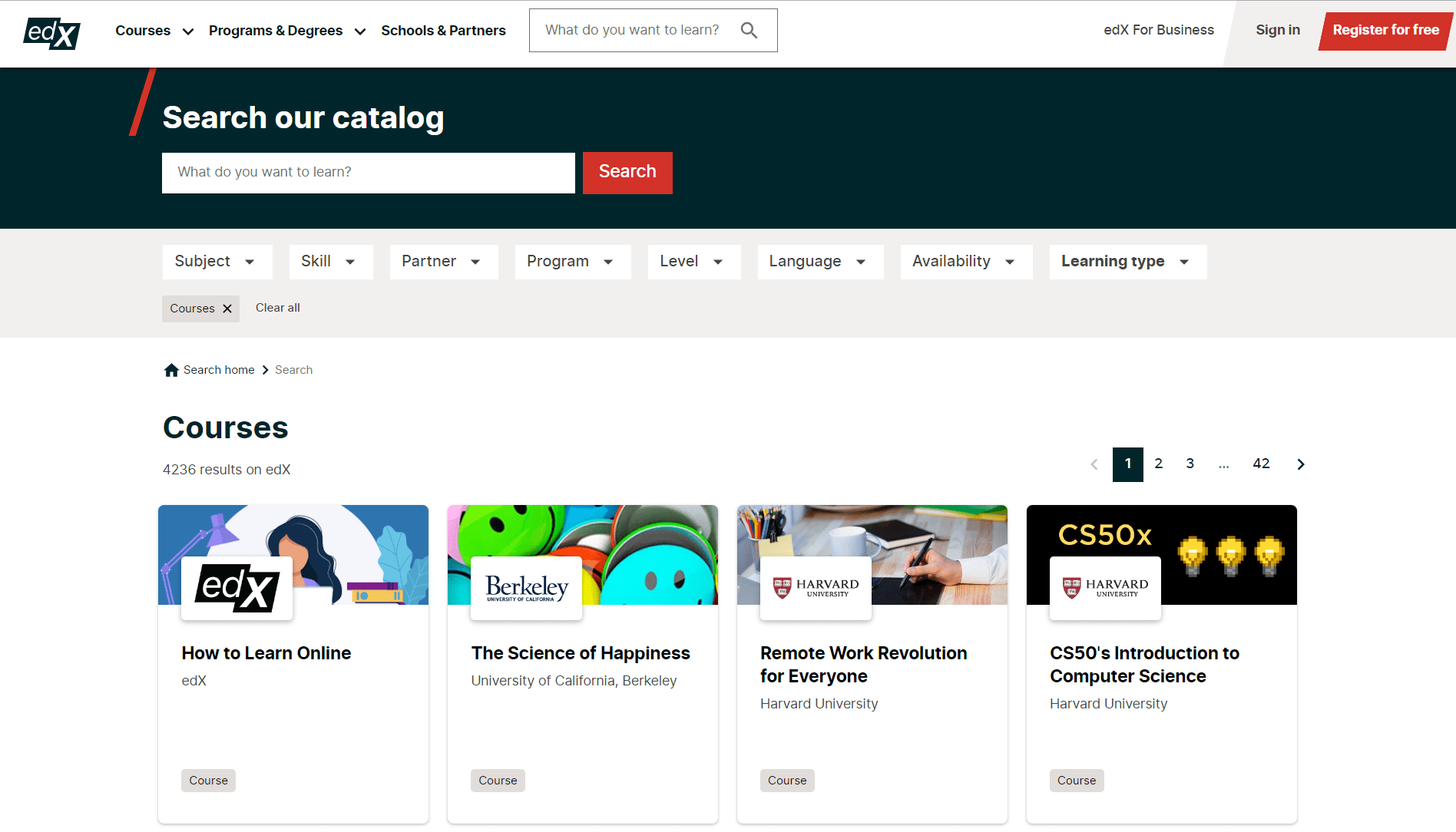
Task: Click the Harvard logo on the CS50 card
Action: (1104, 587)
